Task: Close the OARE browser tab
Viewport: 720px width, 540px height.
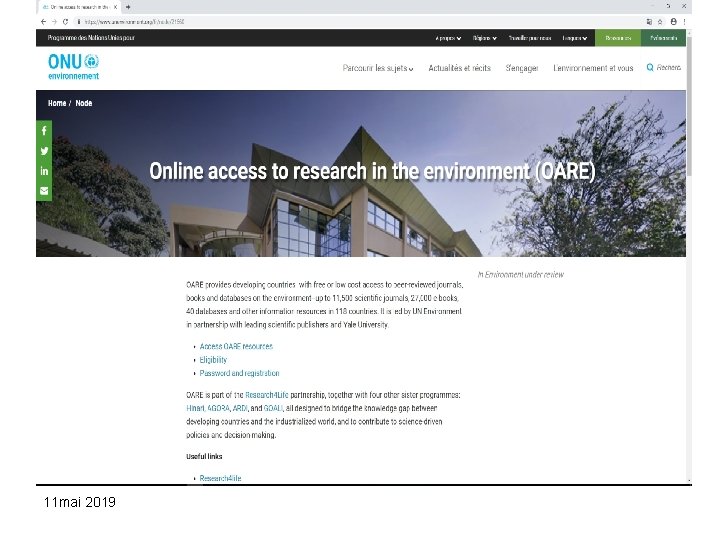Action: (x=115, y=7)
